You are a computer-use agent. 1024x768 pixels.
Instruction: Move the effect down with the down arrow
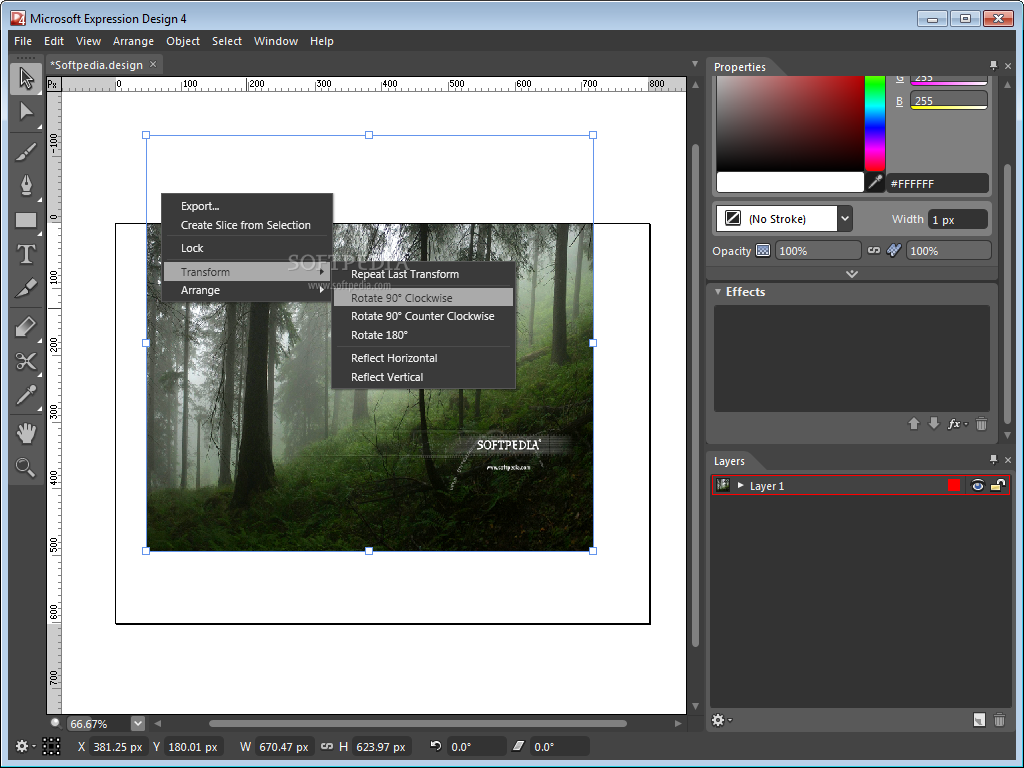[934, 424]
